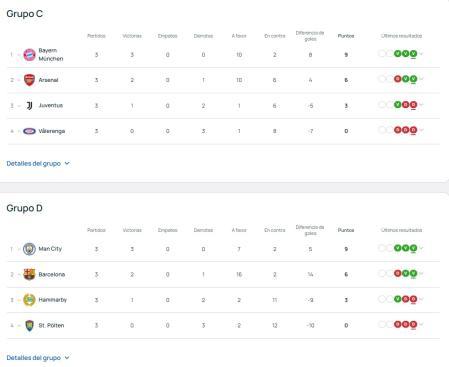This screenshot has height=367, width=449.
Task: Click St. Pölten's goal difference -10
Action: 310,325
